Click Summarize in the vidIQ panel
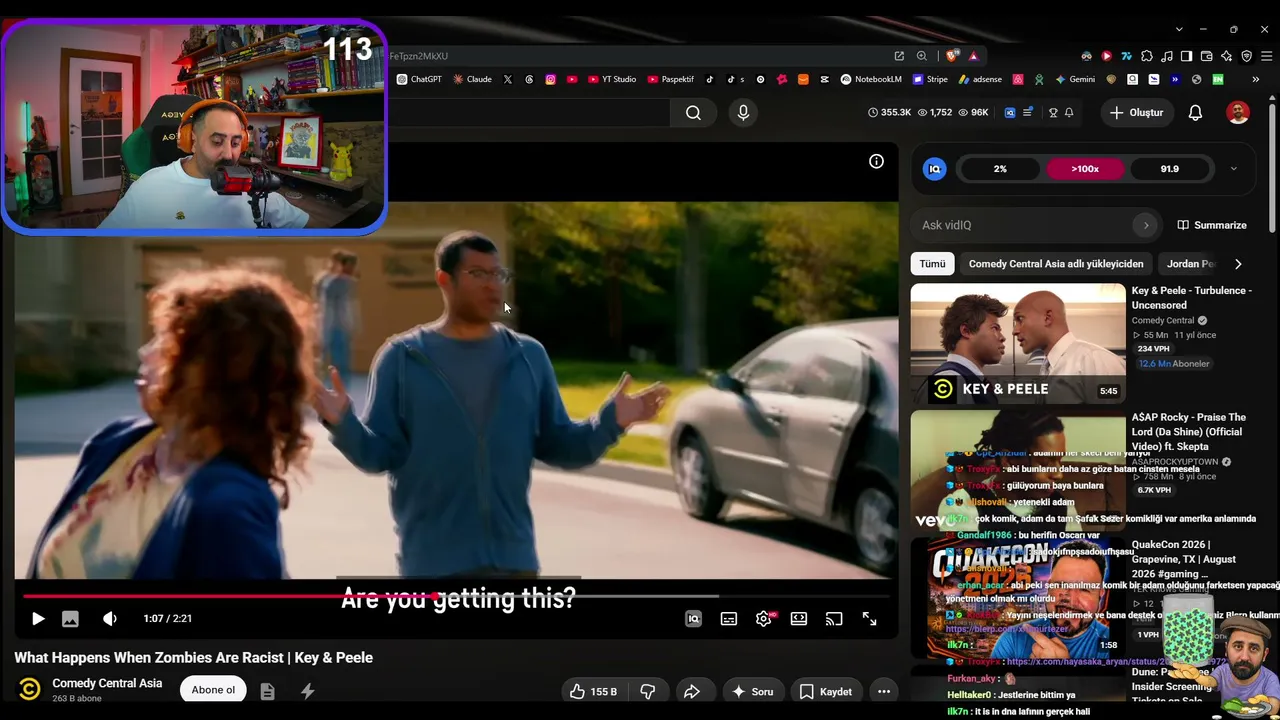 click(1212, 225)
